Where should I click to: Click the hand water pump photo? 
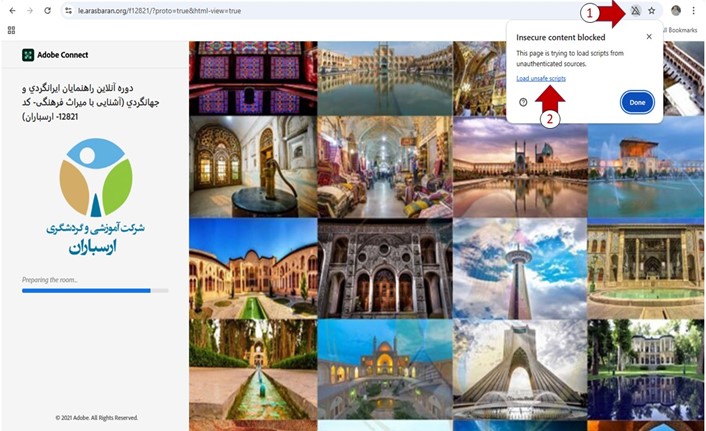coord(253,167)
